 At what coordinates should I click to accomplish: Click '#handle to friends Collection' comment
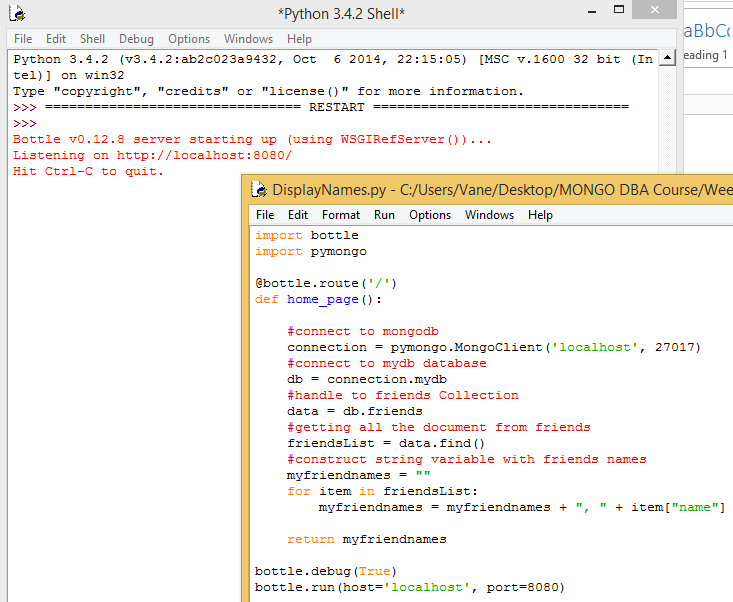tap(402, 395)
